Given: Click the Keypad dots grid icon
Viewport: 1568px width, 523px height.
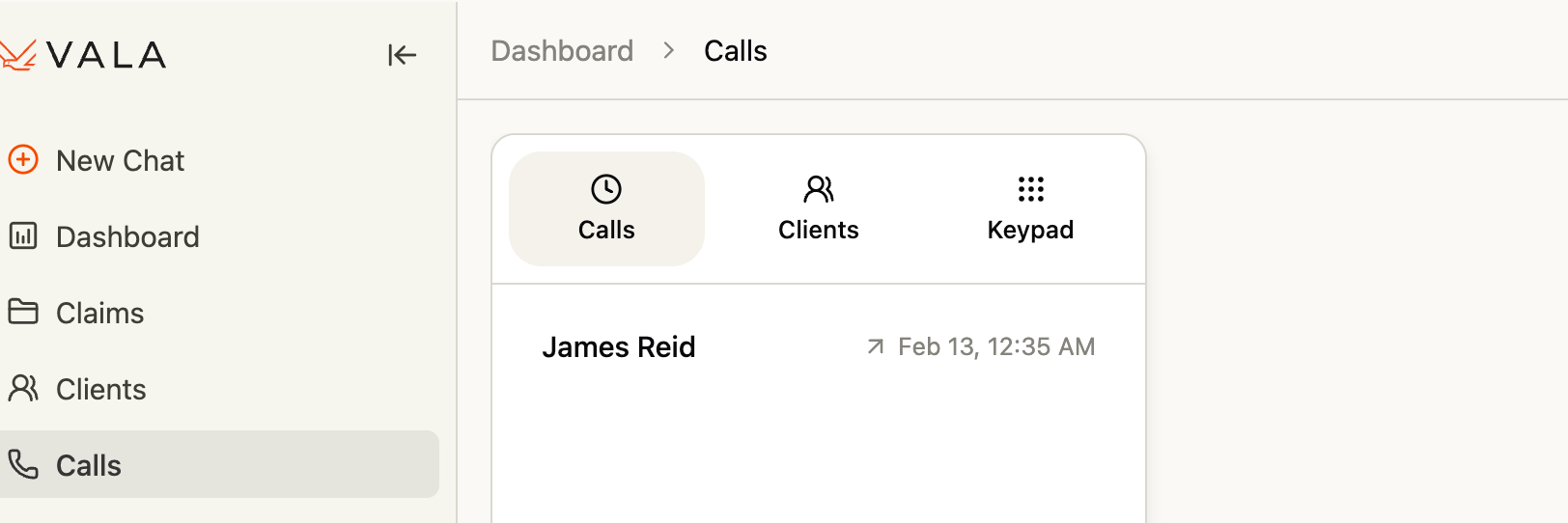Looking at the screenshot, I should [1030, 189].
